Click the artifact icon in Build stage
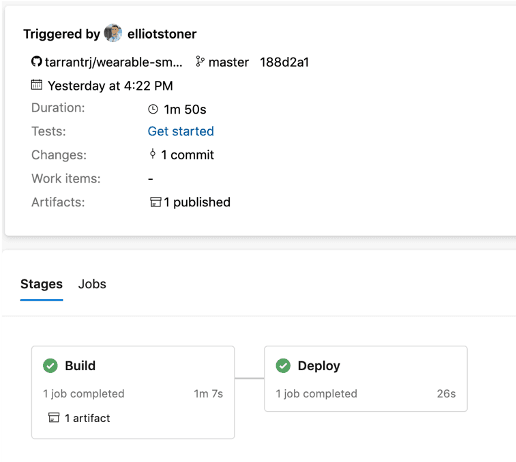Image resolution: width=516 pixels, height=462 pixels. point(54,417)
